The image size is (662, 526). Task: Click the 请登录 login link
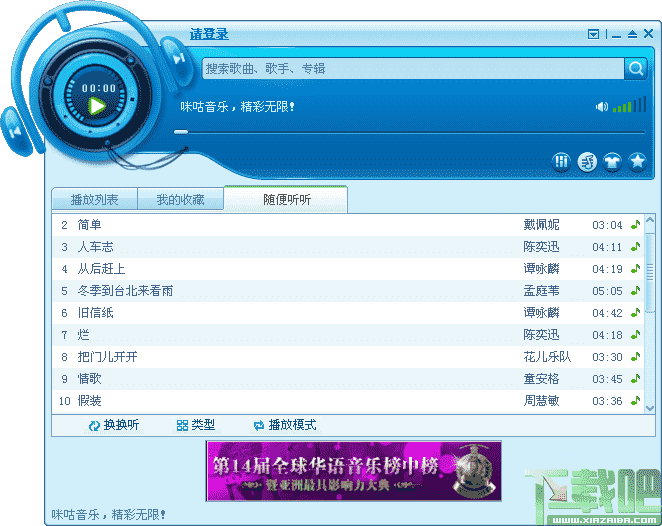click(209, 34)
